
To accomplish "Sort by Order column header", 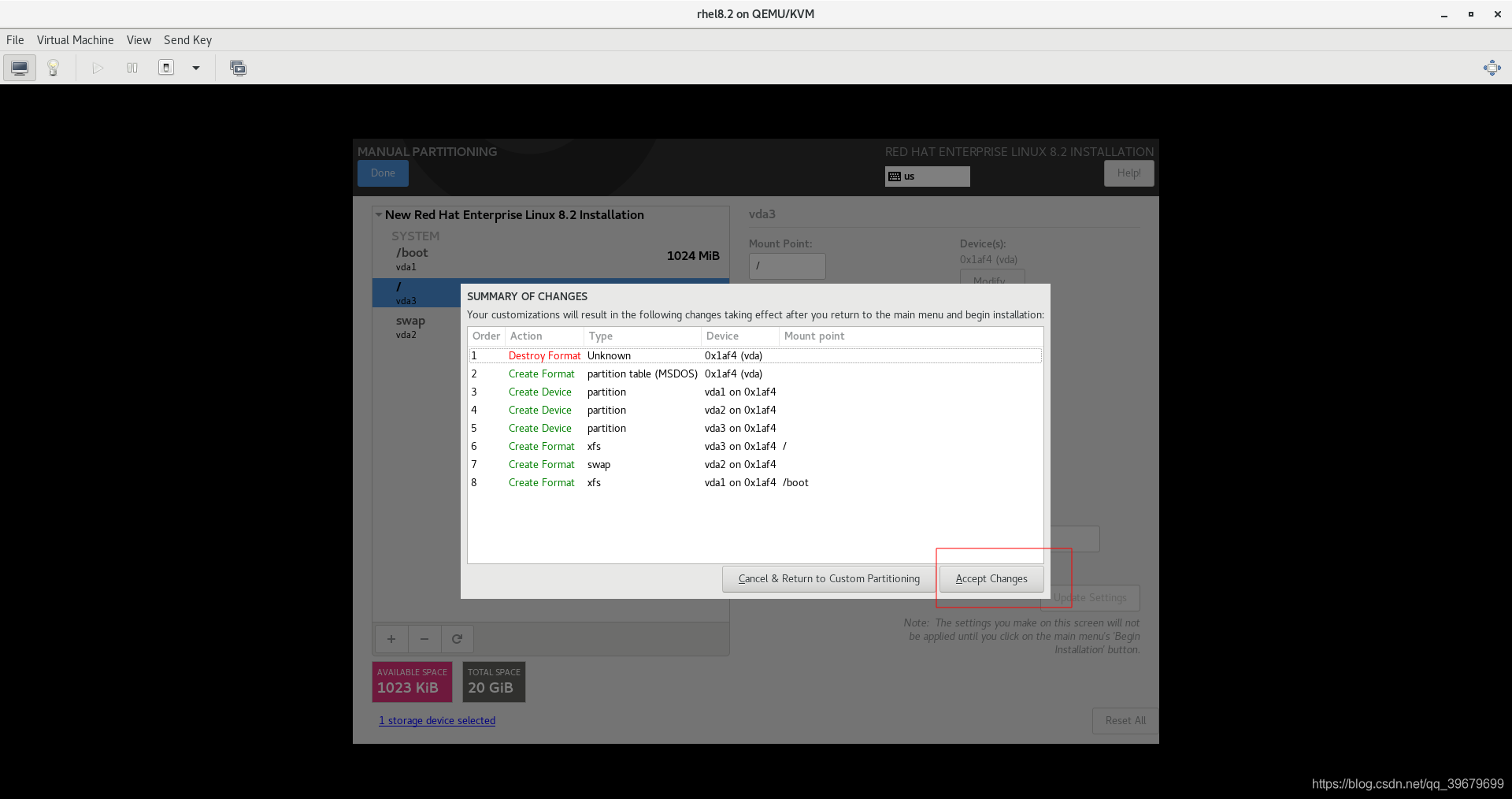I will [486, 336].
